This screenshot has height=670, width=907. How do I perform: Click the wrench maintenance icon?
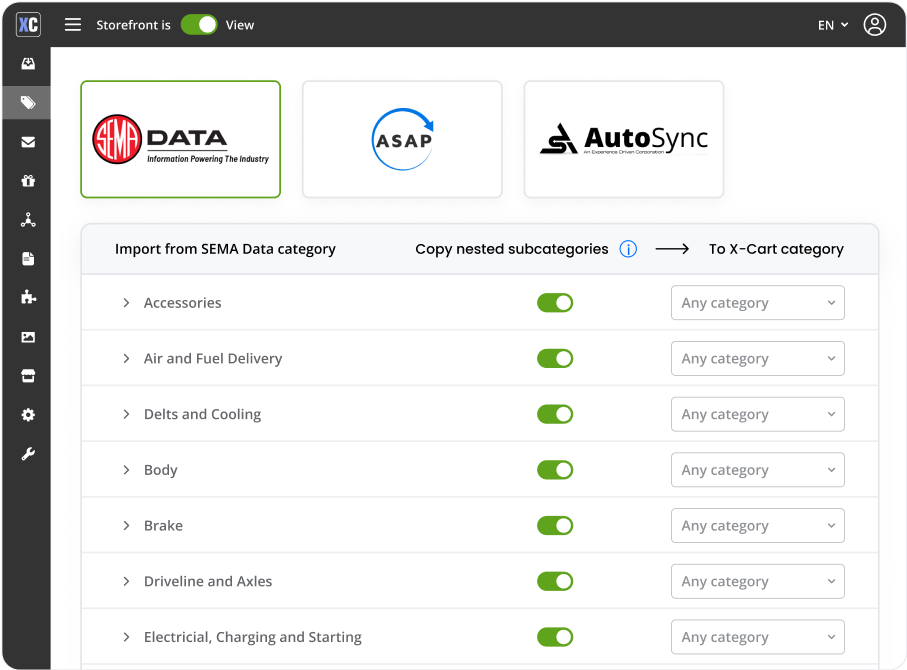[27, 453]
